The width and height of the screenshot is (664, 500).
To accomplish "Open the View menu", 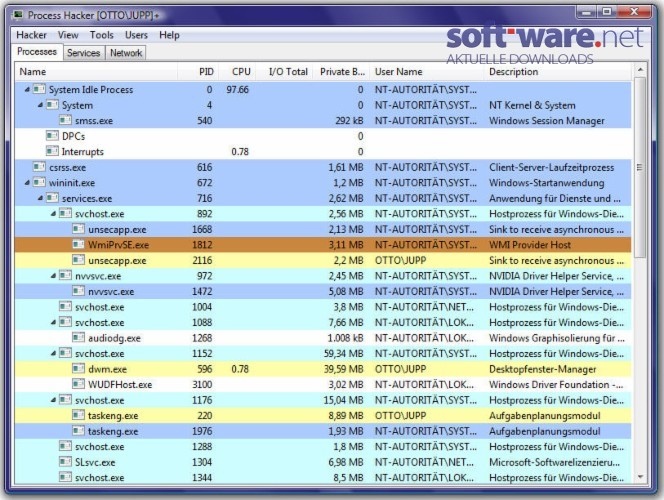I will [68, 35].
